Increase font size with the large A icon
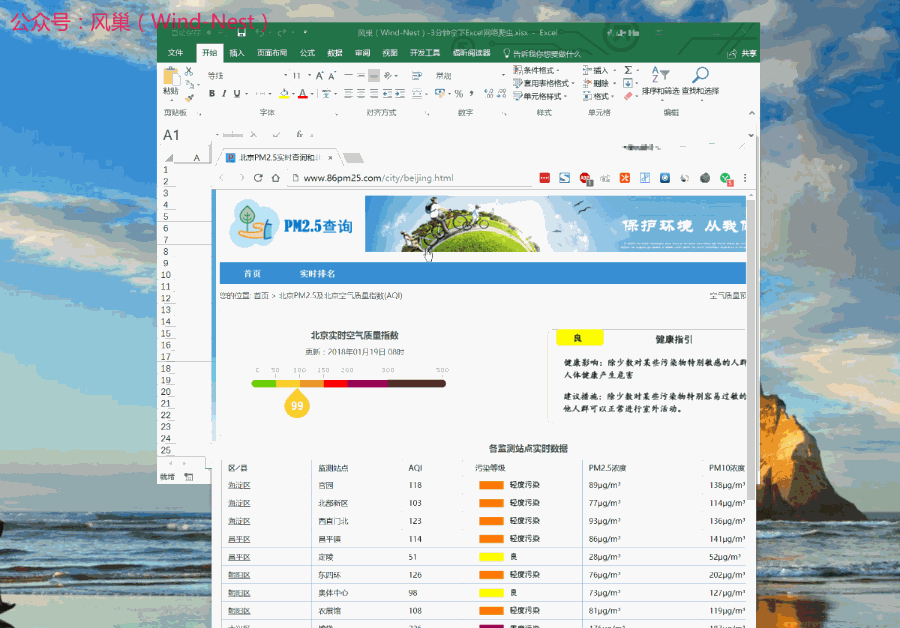900x628 pixels. pyautogui.click(x=320, y=76)
